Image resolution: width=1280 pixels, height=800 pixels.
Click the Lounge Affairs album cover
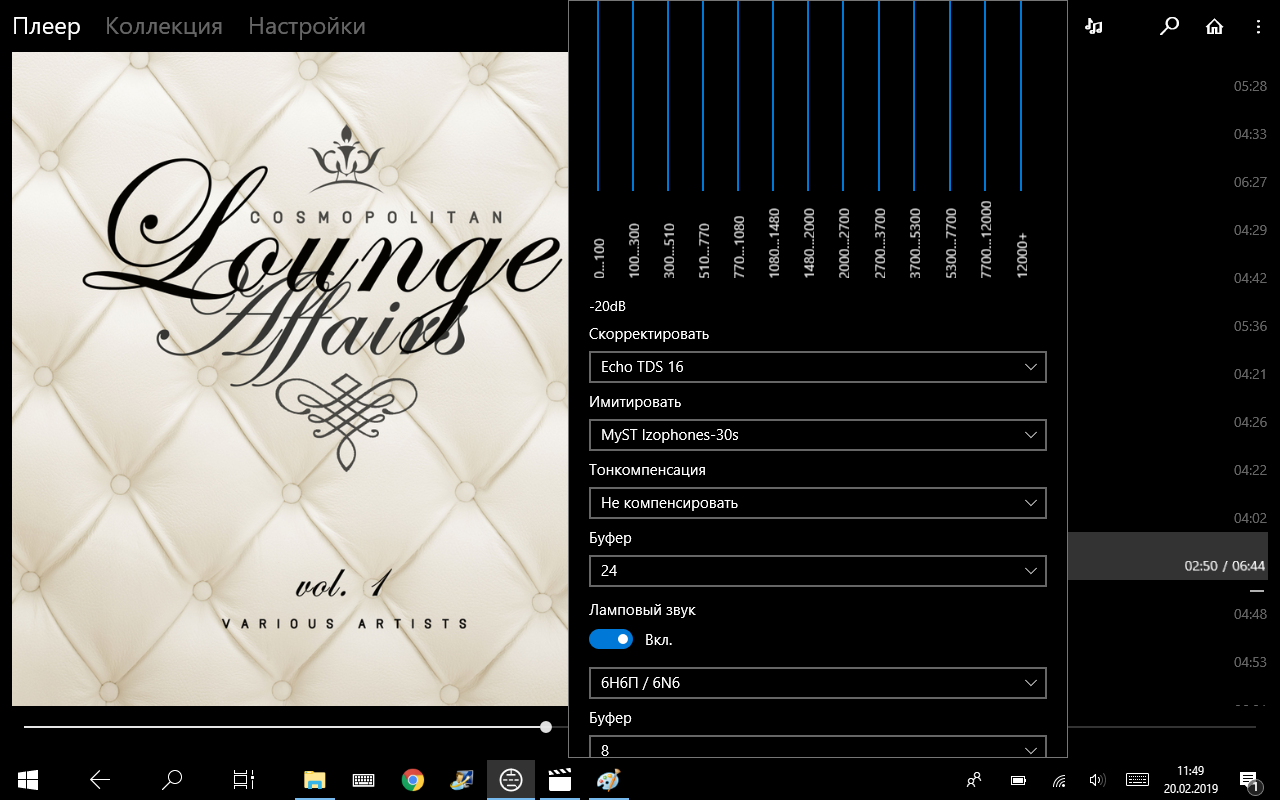(290, 379)
